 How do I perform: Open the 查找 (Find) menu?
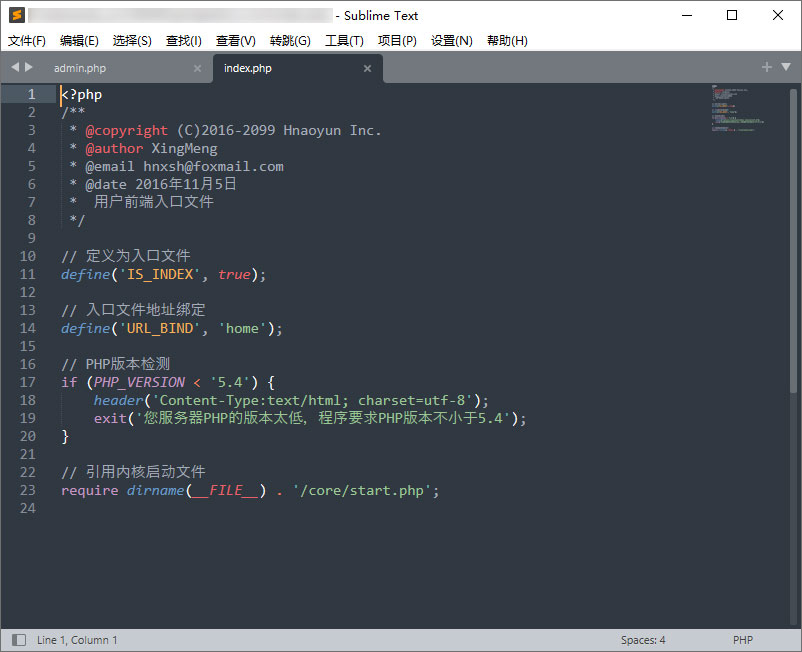tap(183, 40)
